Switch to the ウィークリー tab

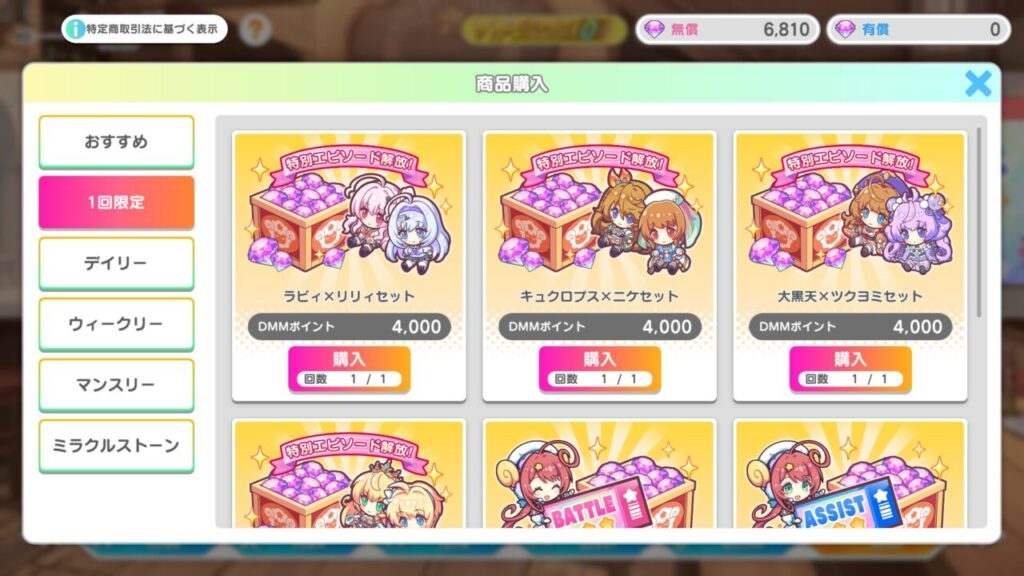click(116, 324)
